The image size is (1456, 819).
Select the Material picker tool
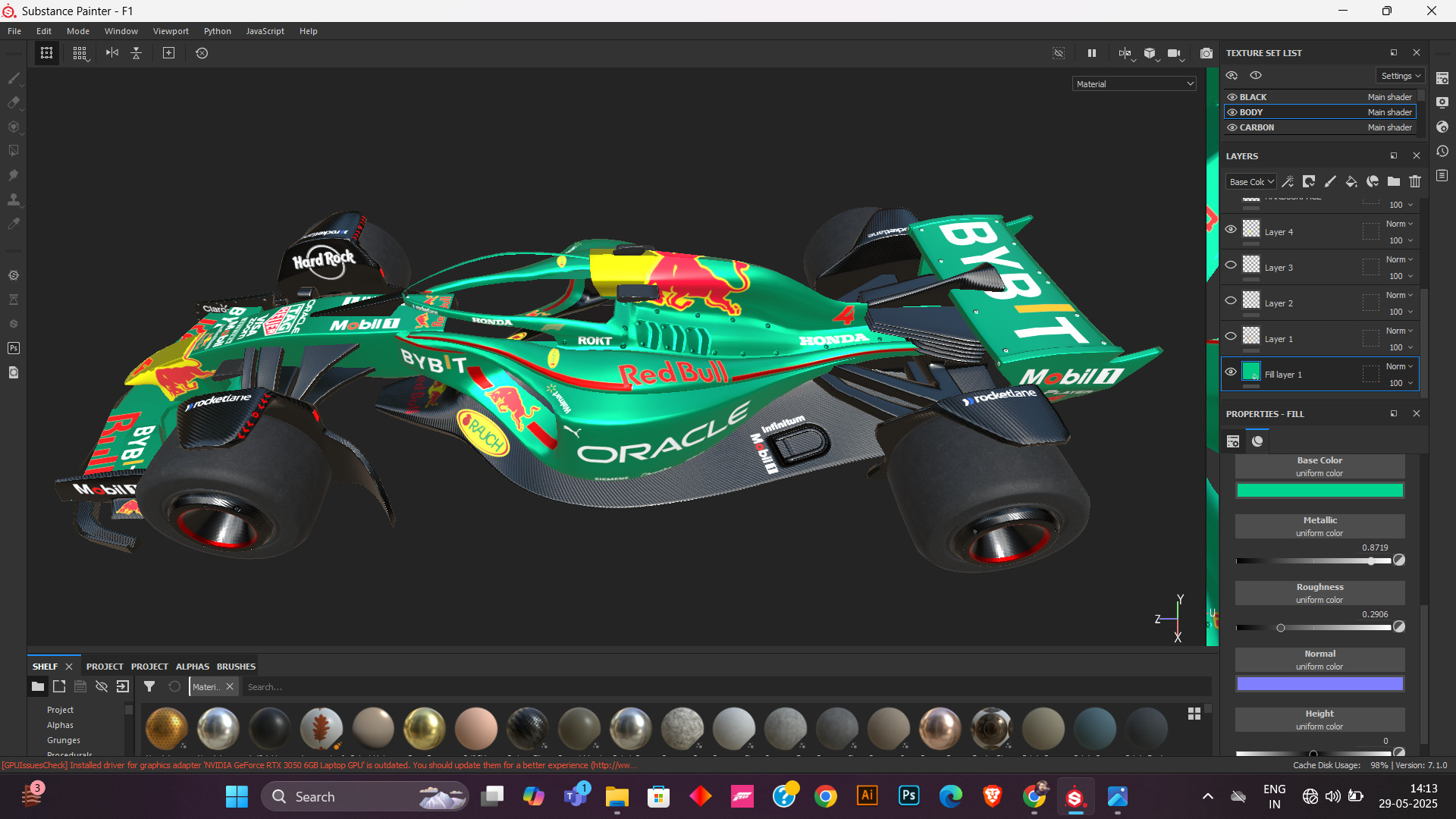point(14,224)
